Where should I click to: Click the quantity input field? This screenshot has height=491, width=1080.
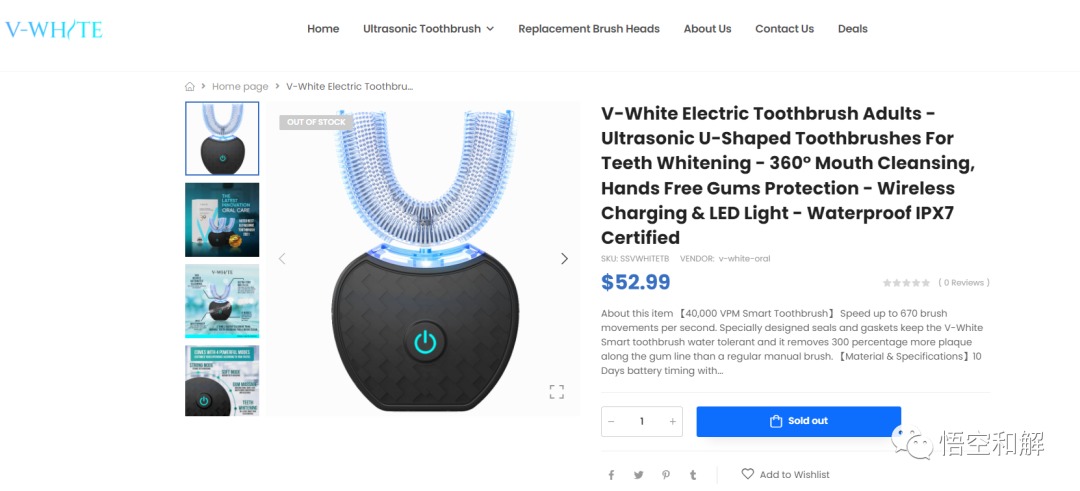tap(642, 421)
